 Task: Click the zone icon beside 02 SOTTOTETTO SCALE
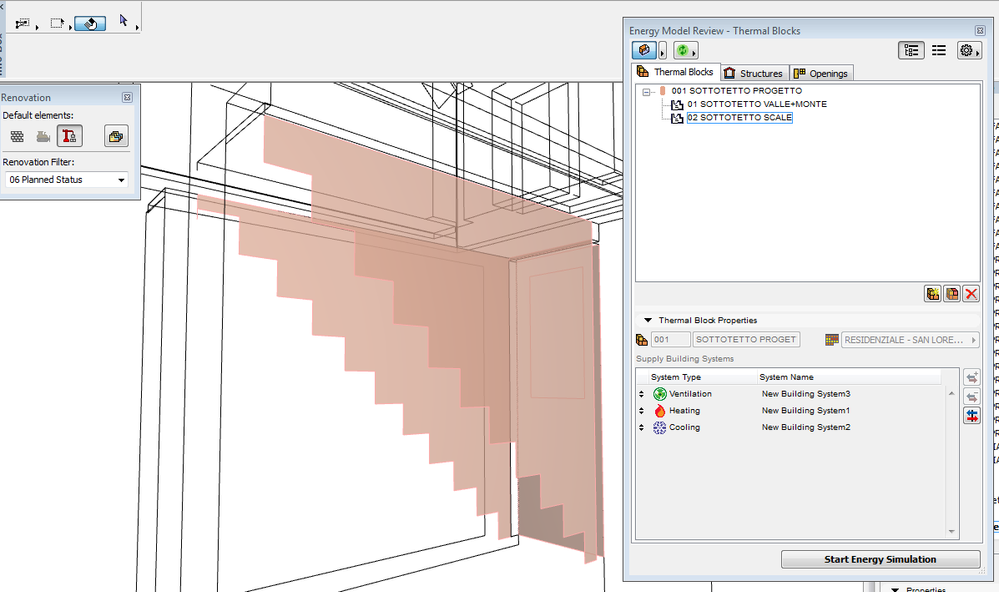[x=677, y=118]
